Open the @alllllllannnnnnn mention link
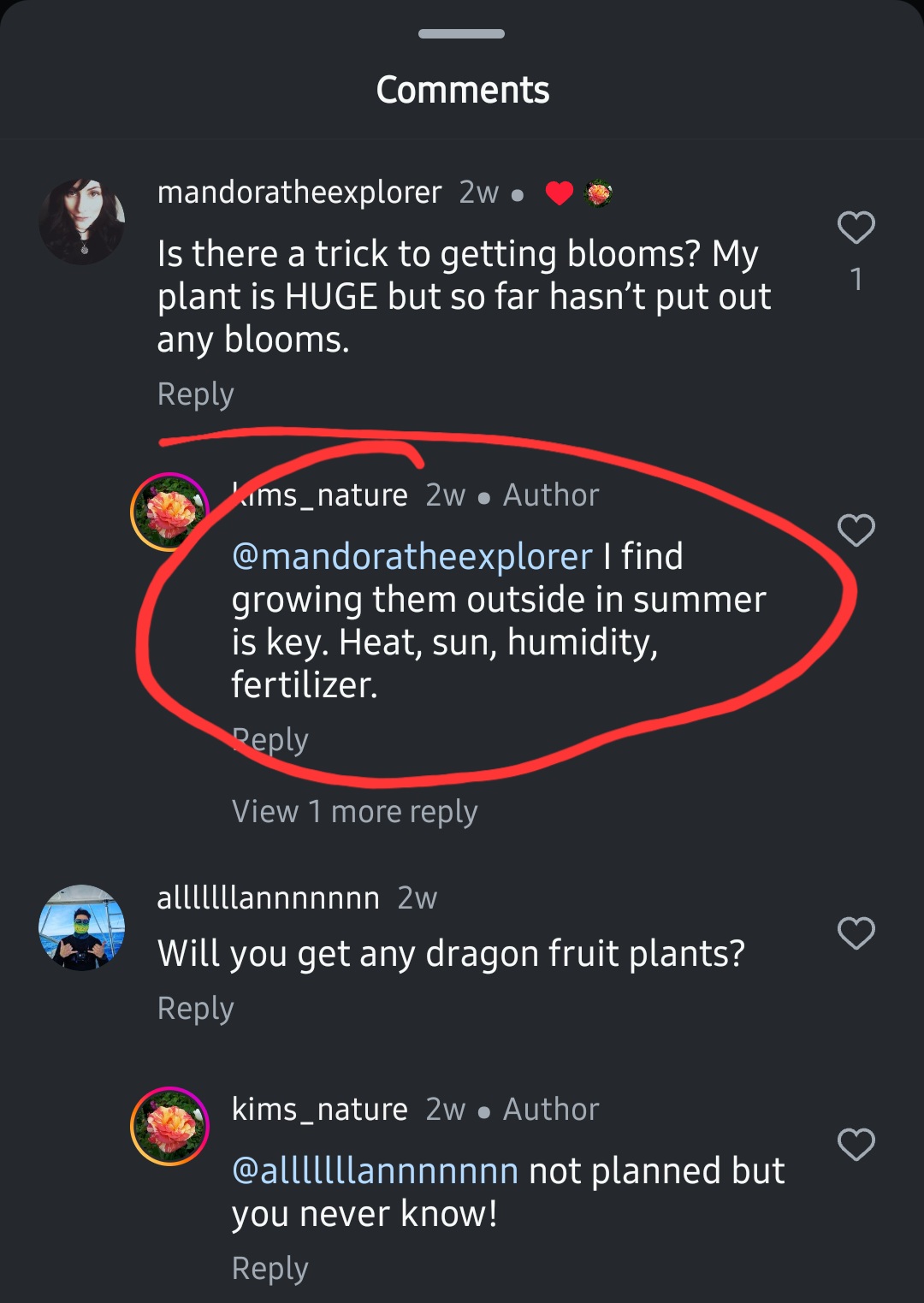 pyautogui.click(x=375, y=1171)
